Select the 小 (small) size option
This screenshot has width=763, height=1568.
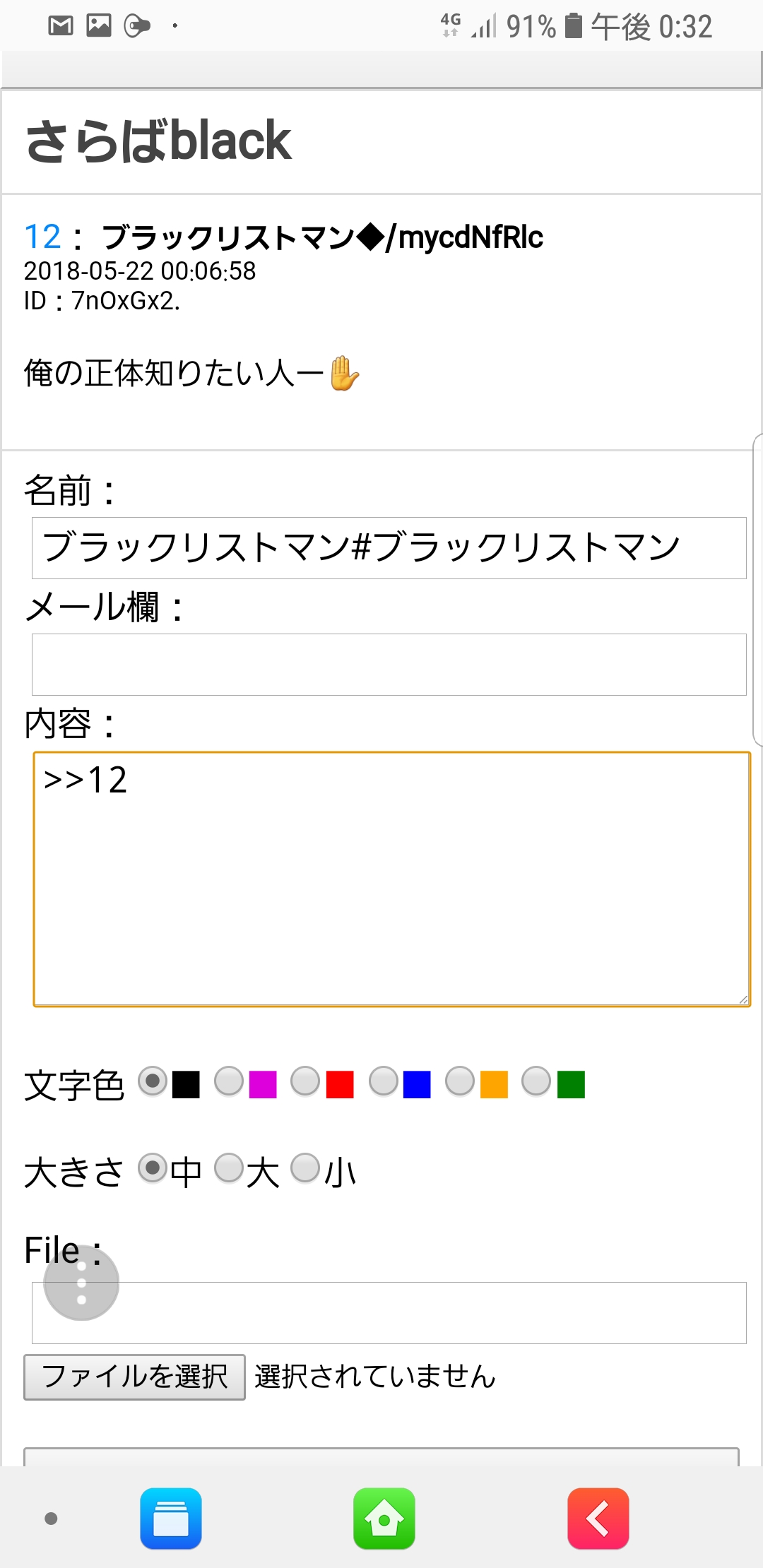point(305,1168)
